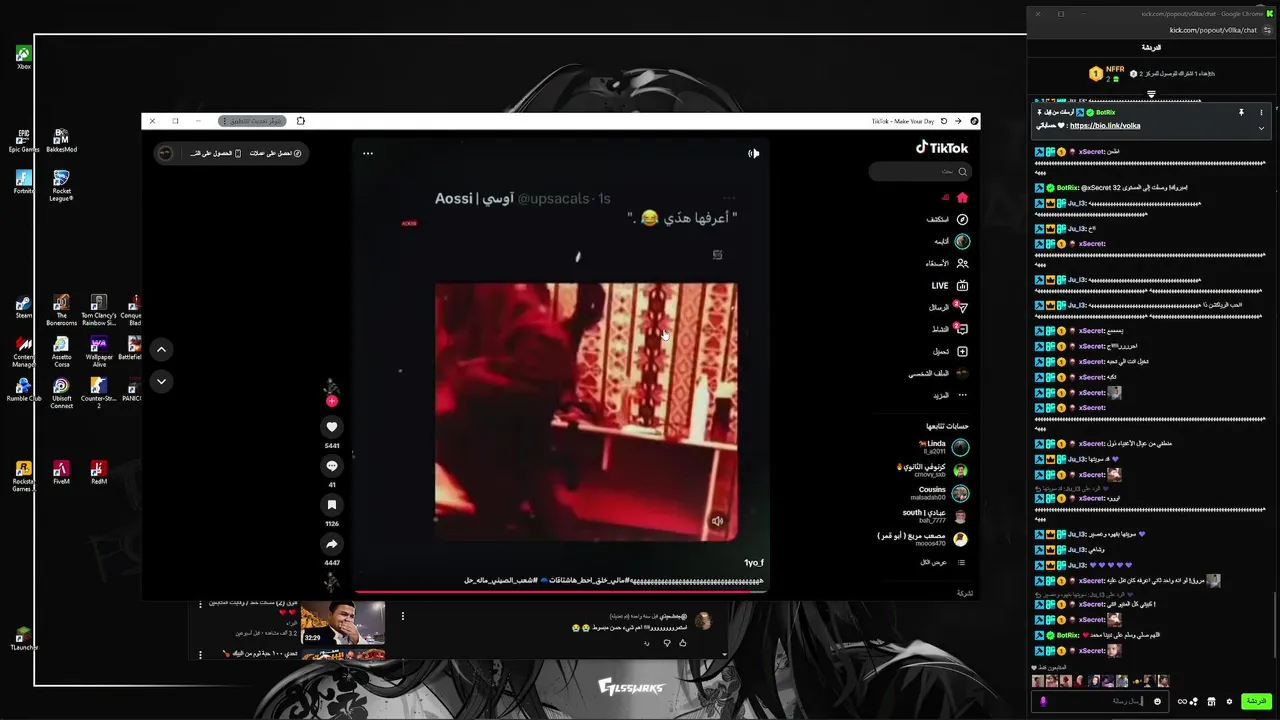Send the chat message with green button

pos(1255,701)
